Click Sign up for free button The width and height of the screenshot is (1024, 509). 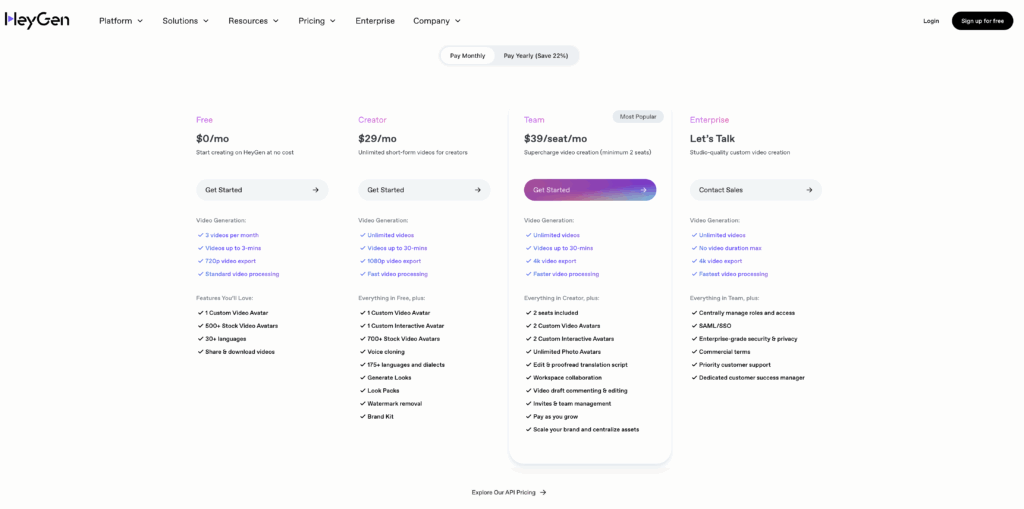pos(982,21)
